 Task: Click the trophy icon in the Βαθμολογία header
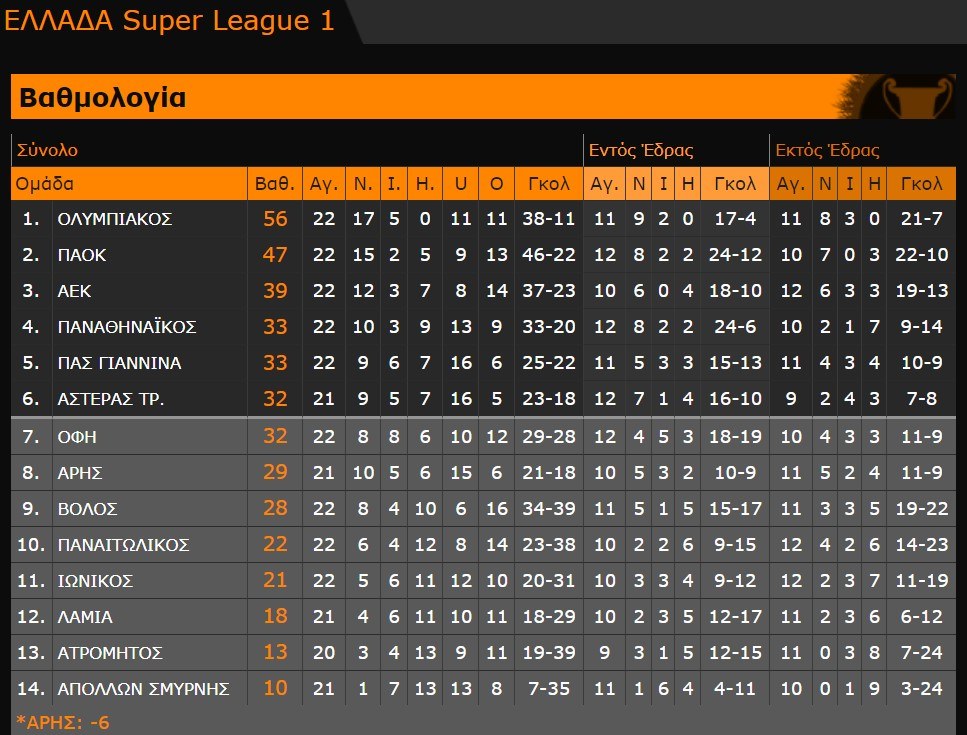click(903, 97)
